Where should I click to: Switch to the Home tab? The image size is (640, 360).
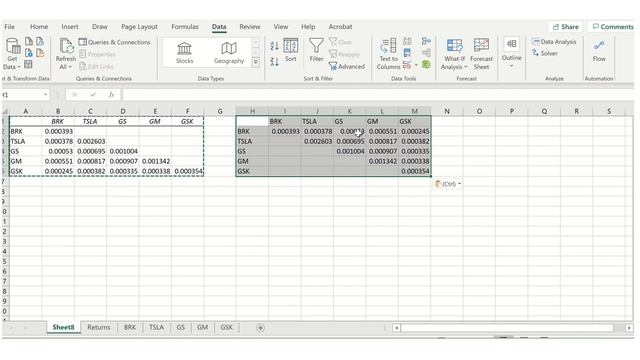click(39, 27)
